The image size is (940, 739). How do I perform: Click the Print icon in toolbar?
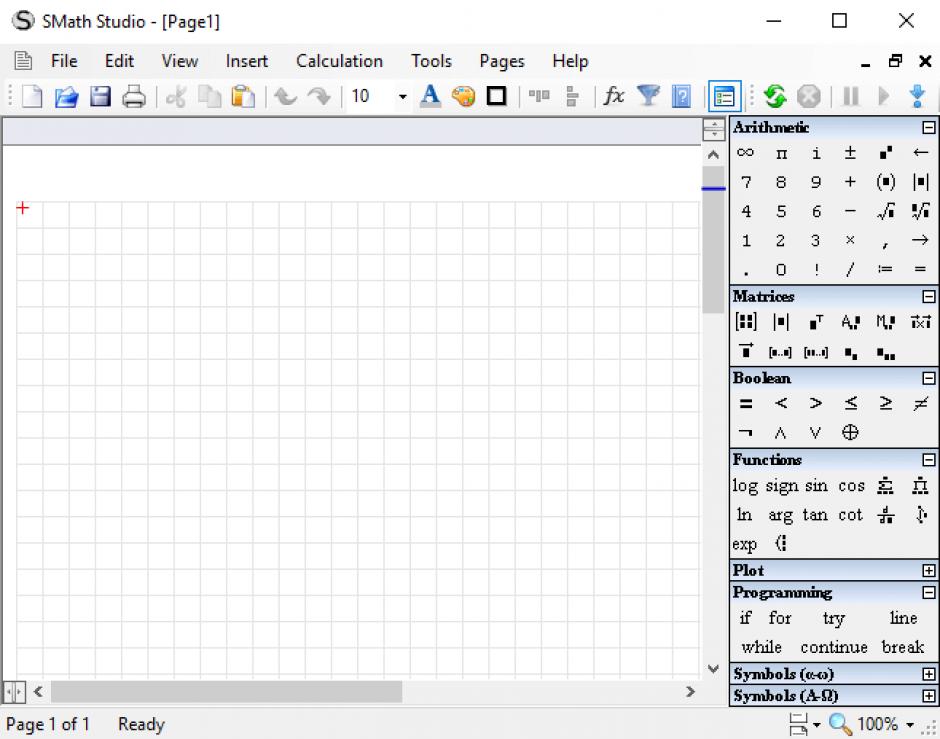[x=133, y=97]
